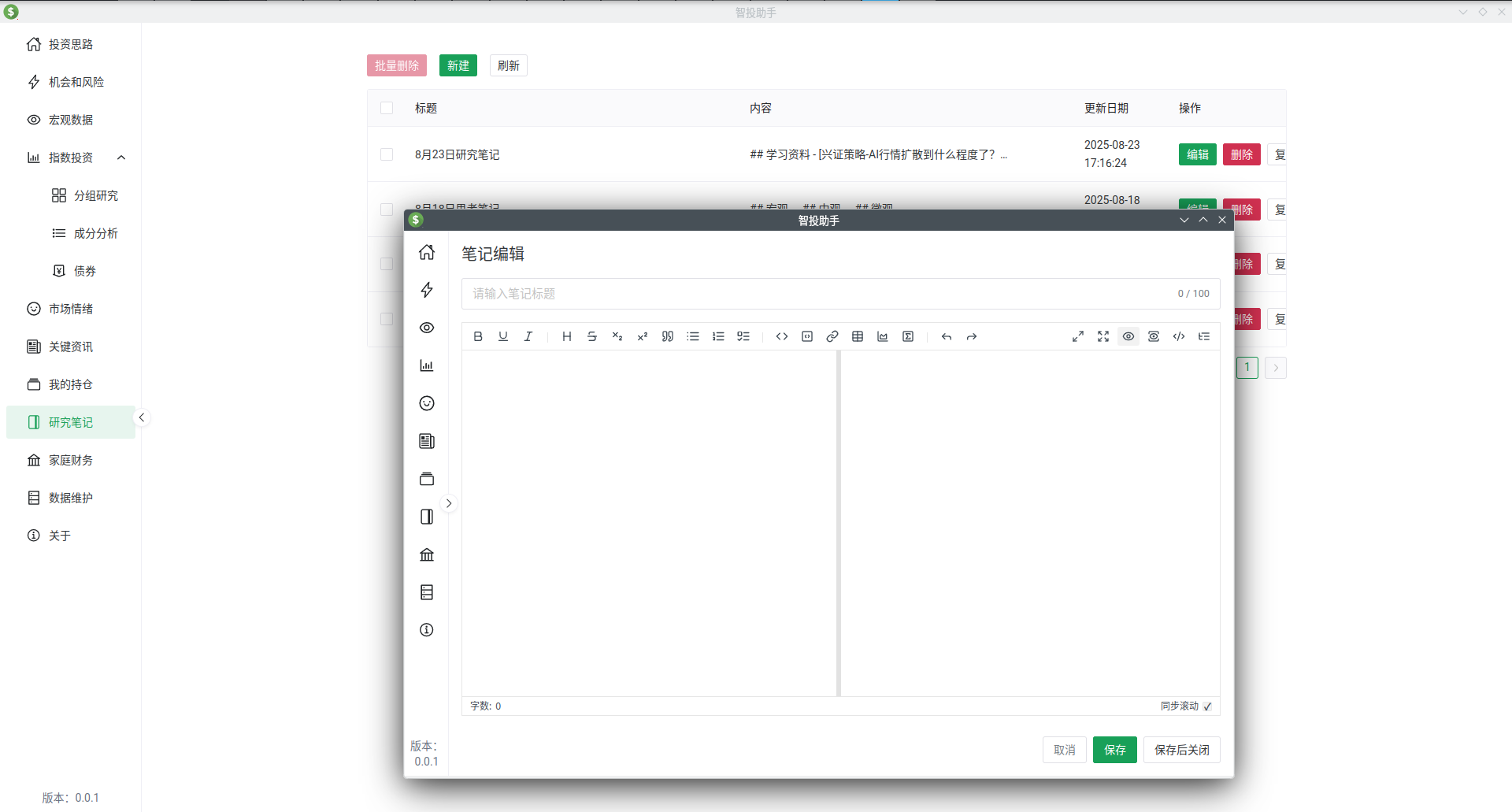Open 市场情绪 in the main sidebar
The width and height of the screenshot is (1512, 812).
tap(71, 309)
